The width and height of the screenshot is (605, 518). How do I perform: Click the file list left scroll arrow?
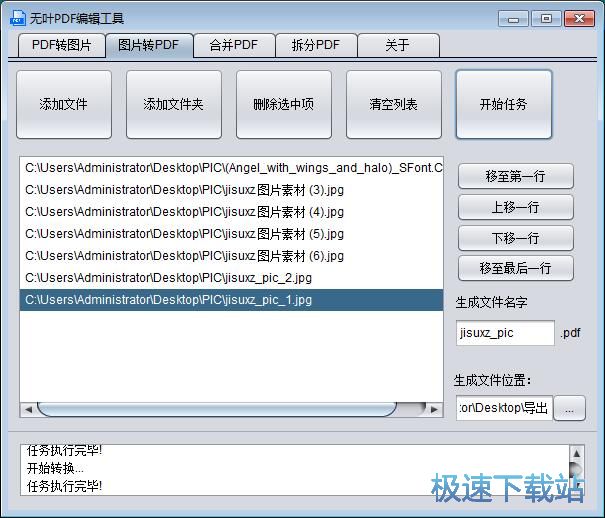pos(28,409)
